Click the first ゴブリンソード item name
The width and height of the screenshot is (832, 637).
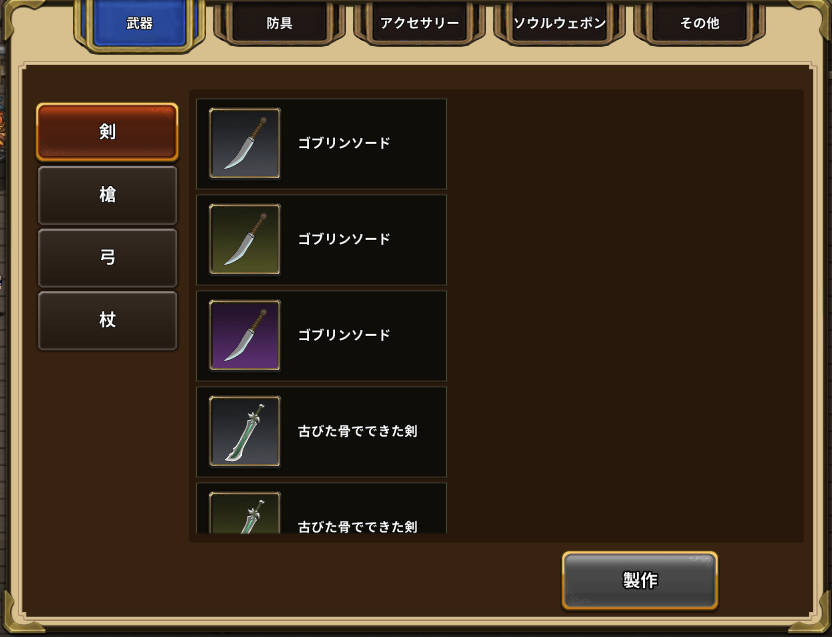344,143
